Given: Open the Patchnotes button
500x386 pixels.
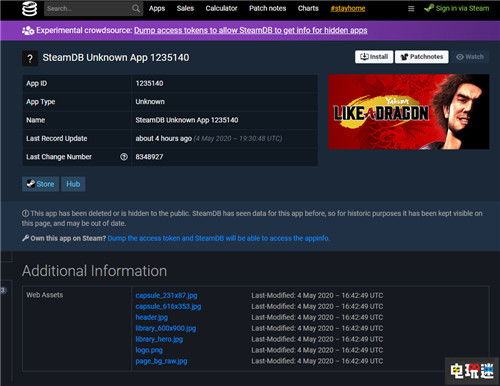Looking at the screenshot, I should pos(422,57).
